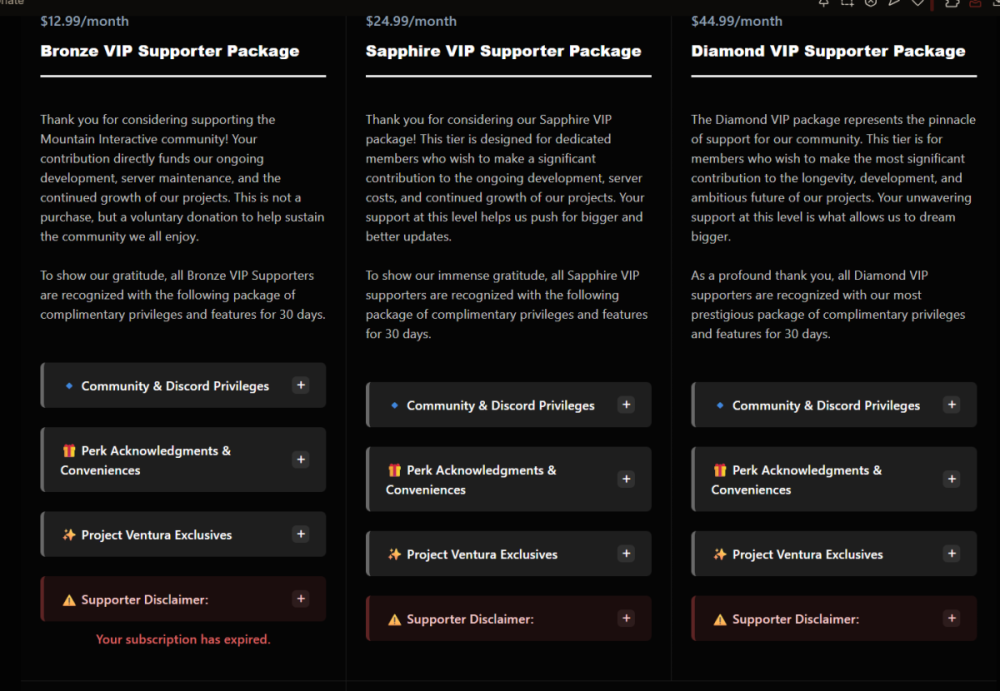
Task: Open Bronze Supporter Disclaimer plus button
Action: coord(301,599)
